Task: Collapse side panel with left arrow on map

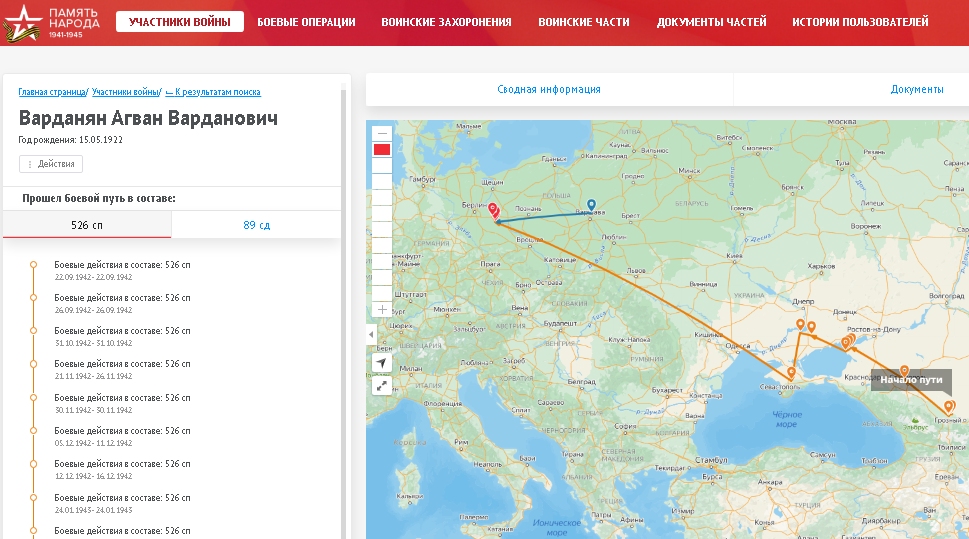Action: [x=370, y=334]
